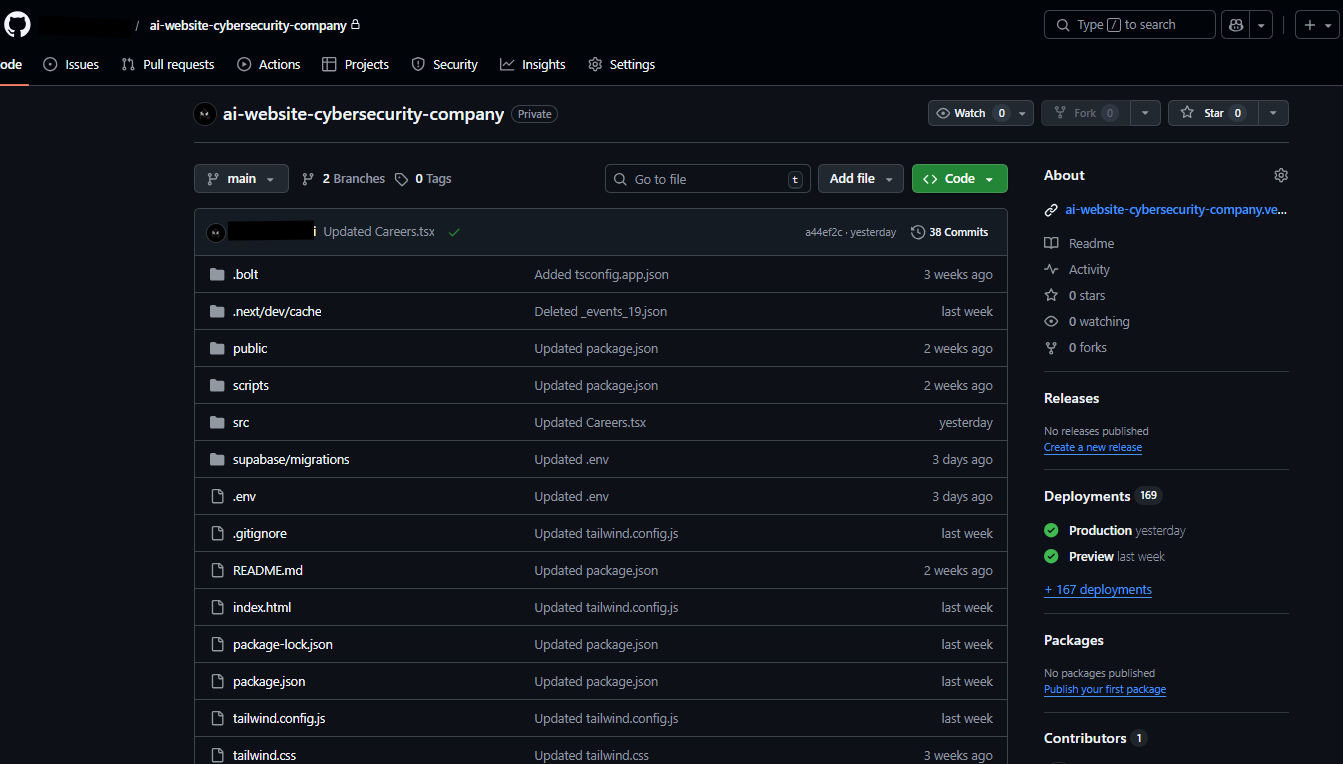View the 0 stars link
The height and width of the screenshot is (764, 1343).
coord(1087,295)
